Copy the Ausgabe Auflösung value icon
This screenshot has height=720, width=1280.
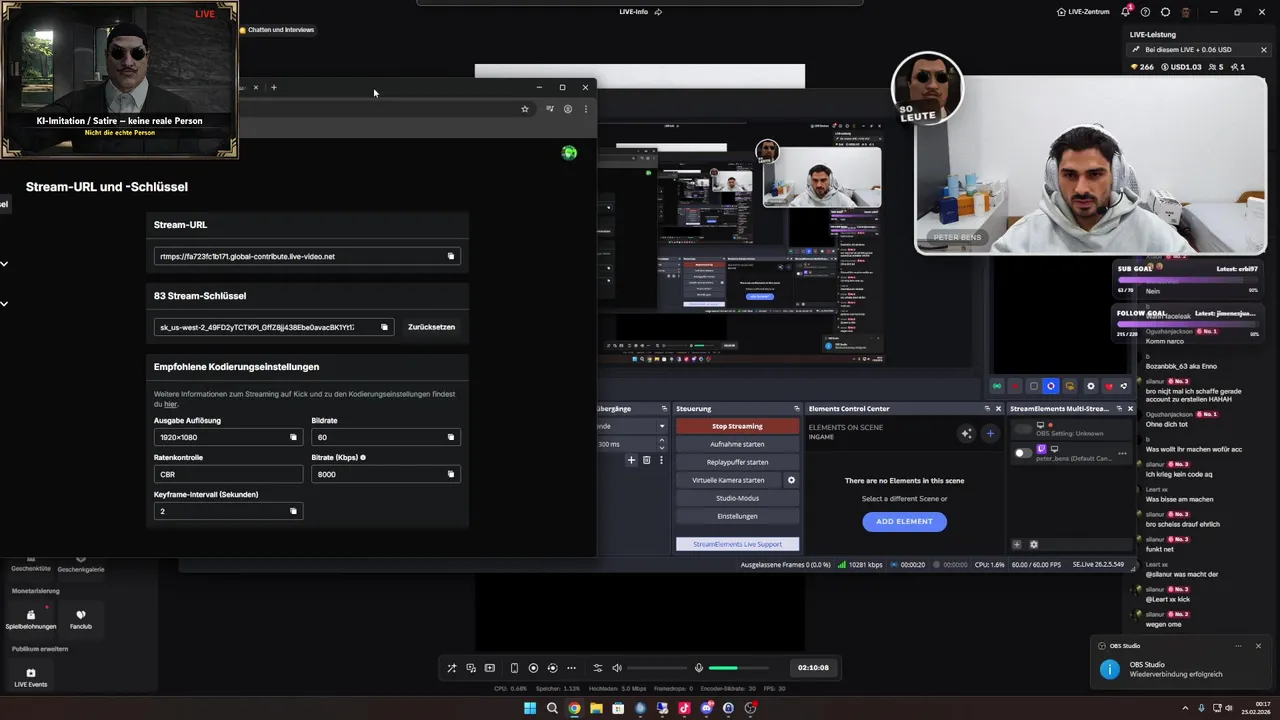pyautogui.click(x=293, y=437)
